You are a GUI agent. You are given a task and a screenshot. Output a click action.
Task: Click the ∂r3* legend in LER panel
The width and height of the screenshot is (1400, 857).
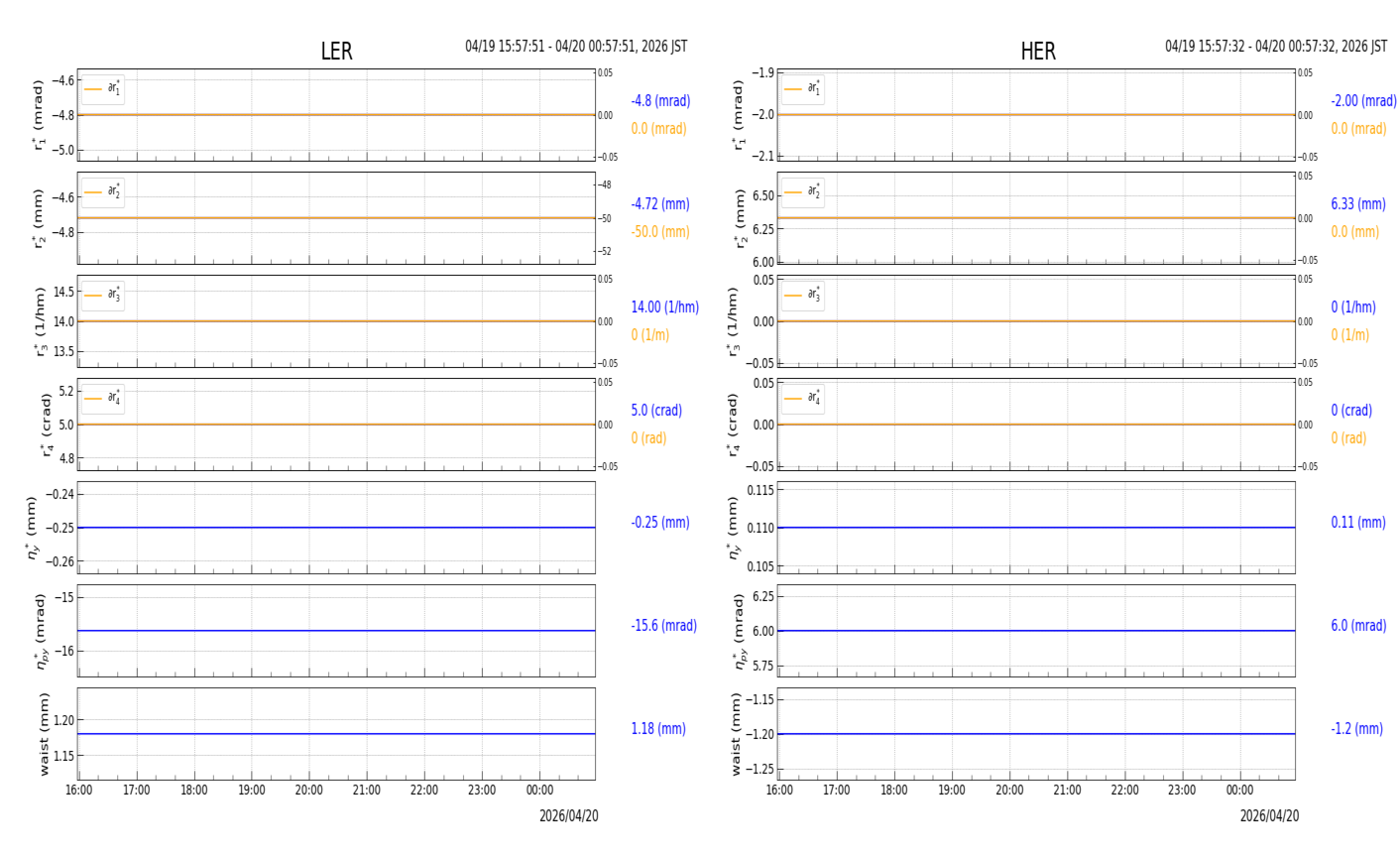tap(103, 296)
